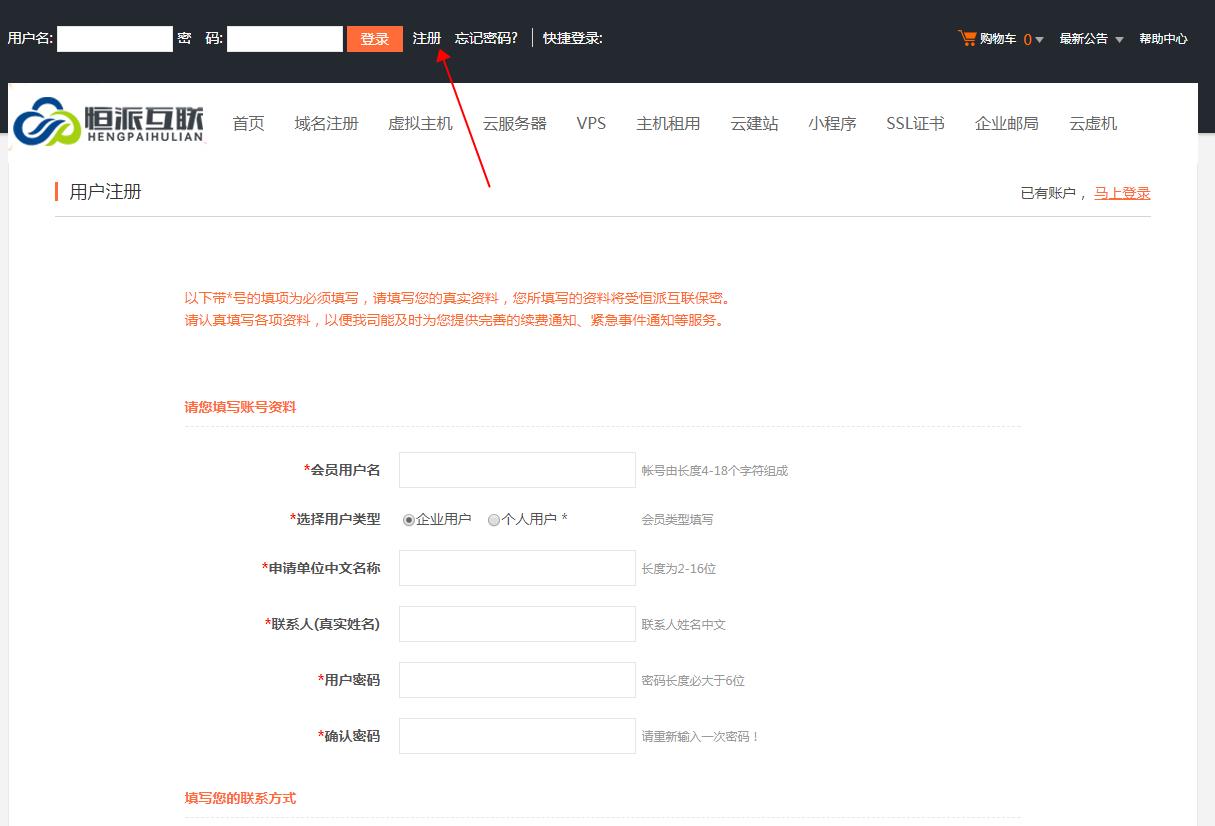Select 虚拟主机 from the navigation bar
Viewport: 1215px width, 826px height.
[420, 123]
